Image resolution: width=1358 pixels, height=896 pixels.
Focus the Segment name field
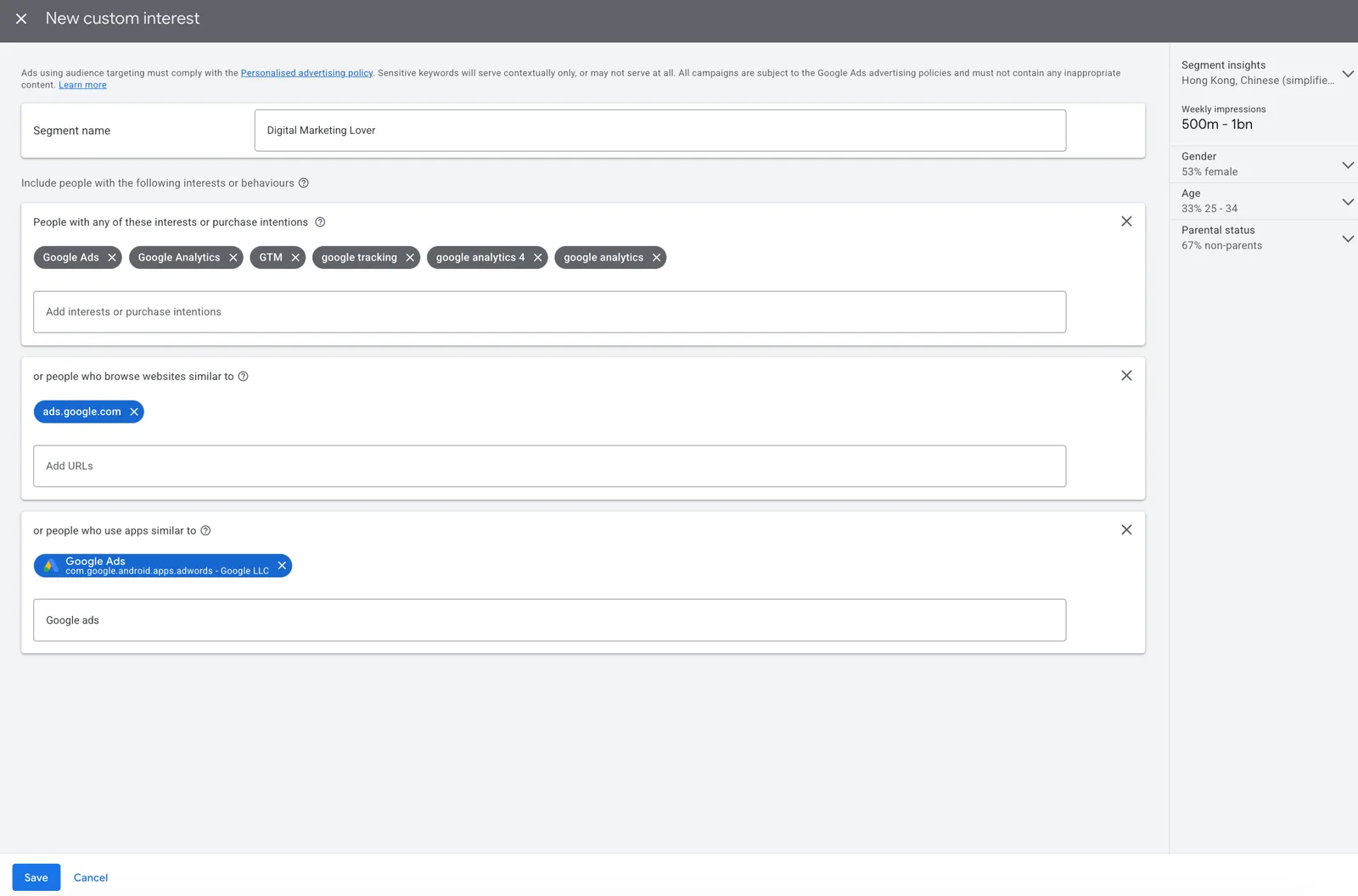click(660, 131)
